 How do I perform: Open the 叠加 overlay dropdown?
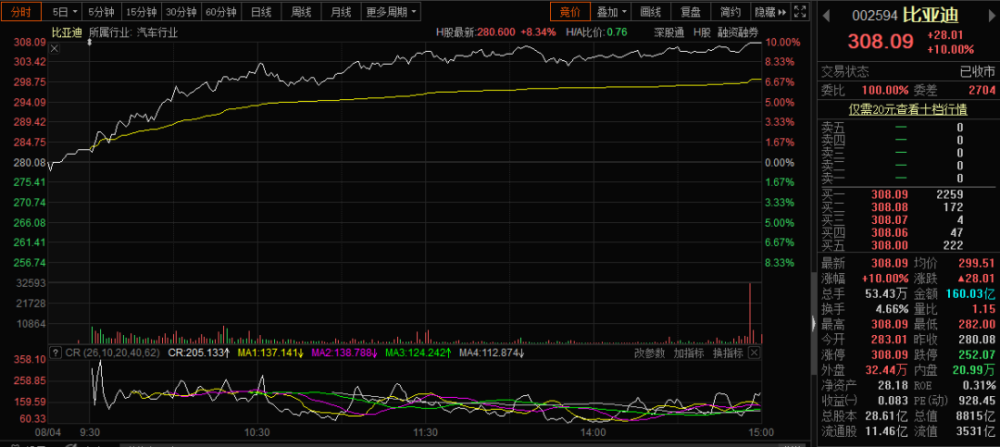pyautogui.click(x=612, y=11)
